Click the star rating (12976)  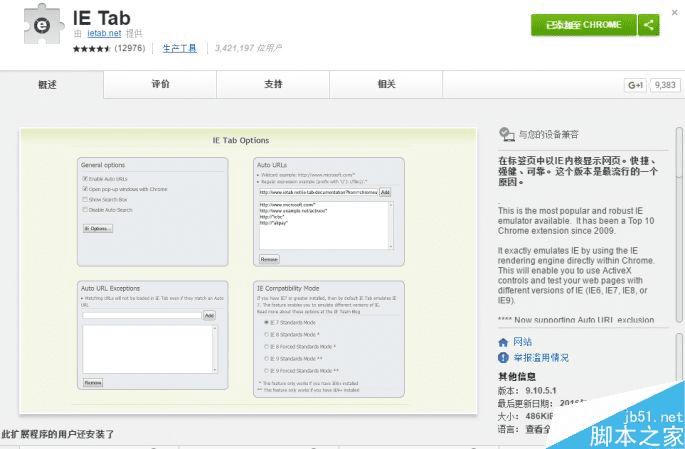pyautogui.click(x=109, y=48)
